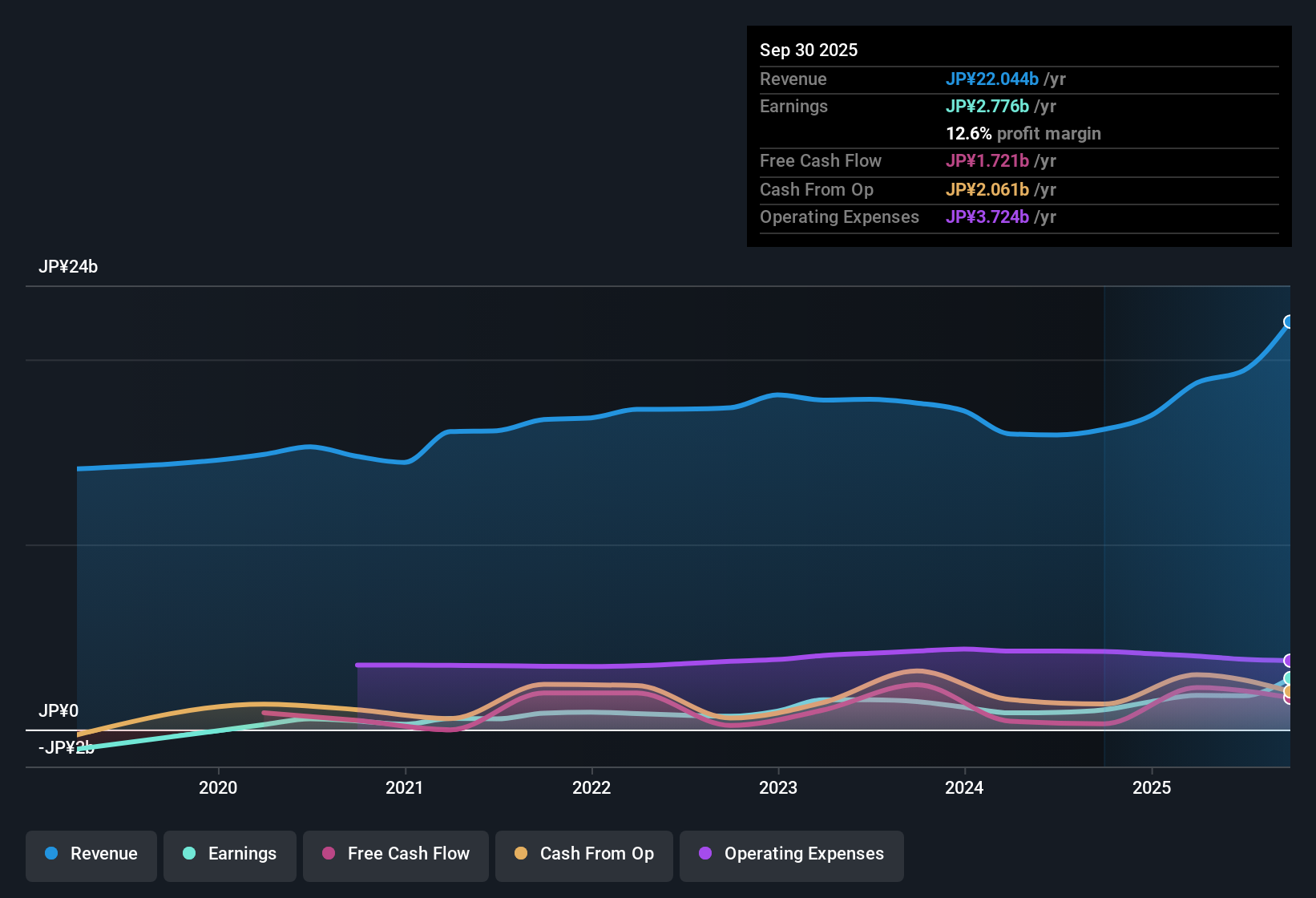The width and height of the screenshot is (1316, 898).
Task: Click the Operating Expenses endpoint marker
Action: (1289, 661)
